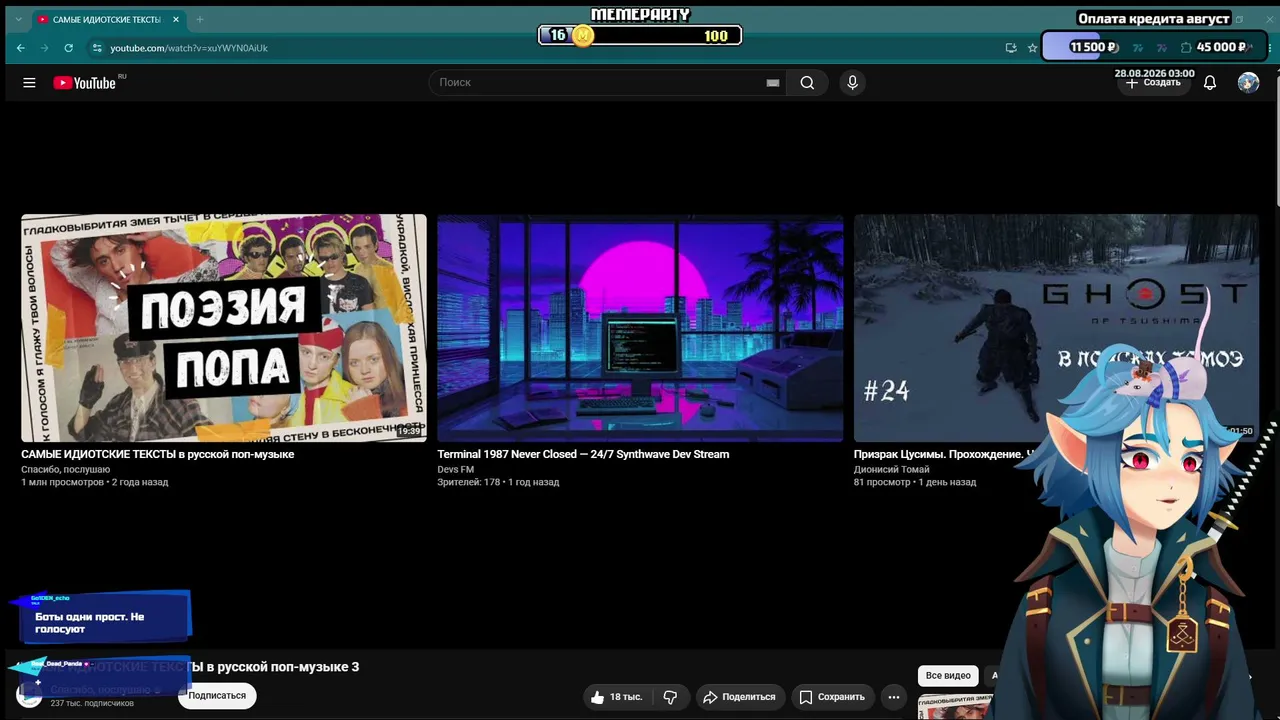Open the on-screen keyboard in search box

pyautogui.click(x=773, y=83)
